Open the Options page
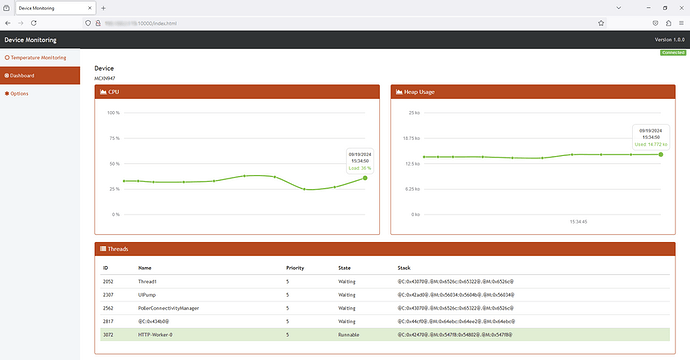690x360 pixels. 16,94
